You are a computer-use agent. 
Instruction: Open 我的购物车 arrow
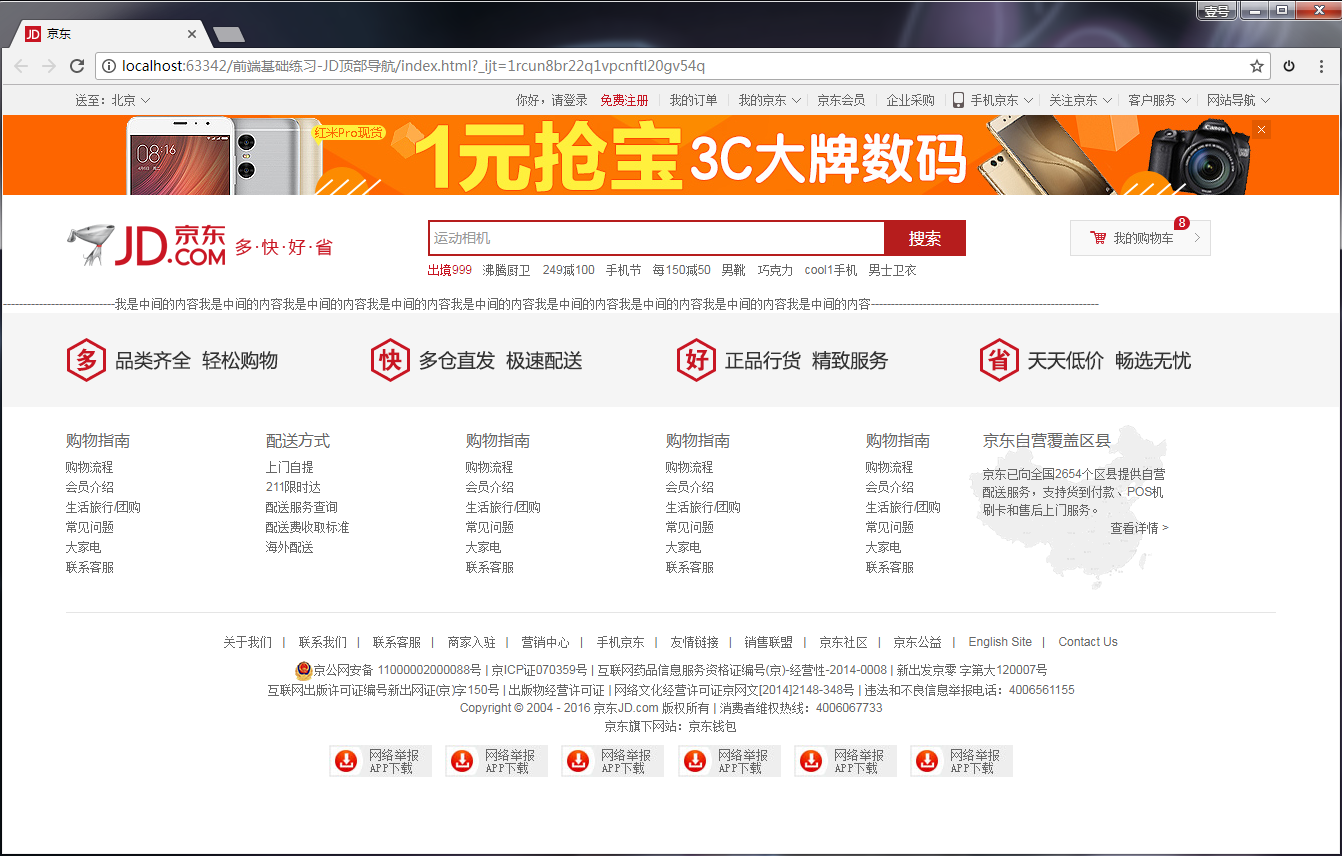pos(1197,238)
